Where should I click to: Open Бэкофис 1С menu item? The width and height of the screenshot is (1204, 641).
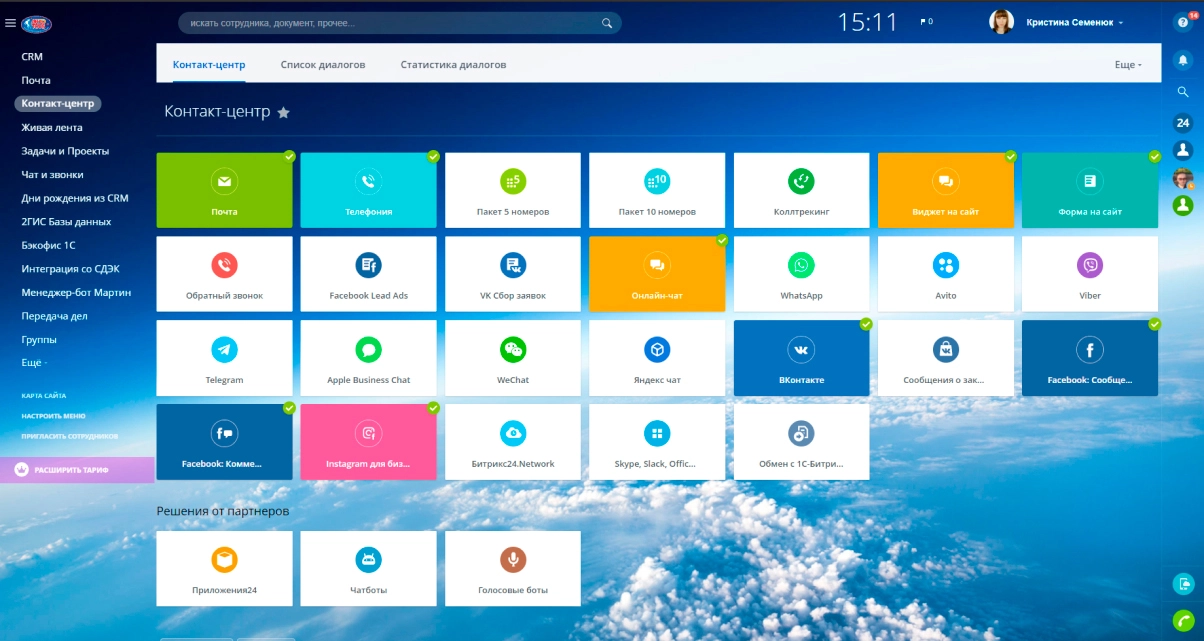coord(49,245)
